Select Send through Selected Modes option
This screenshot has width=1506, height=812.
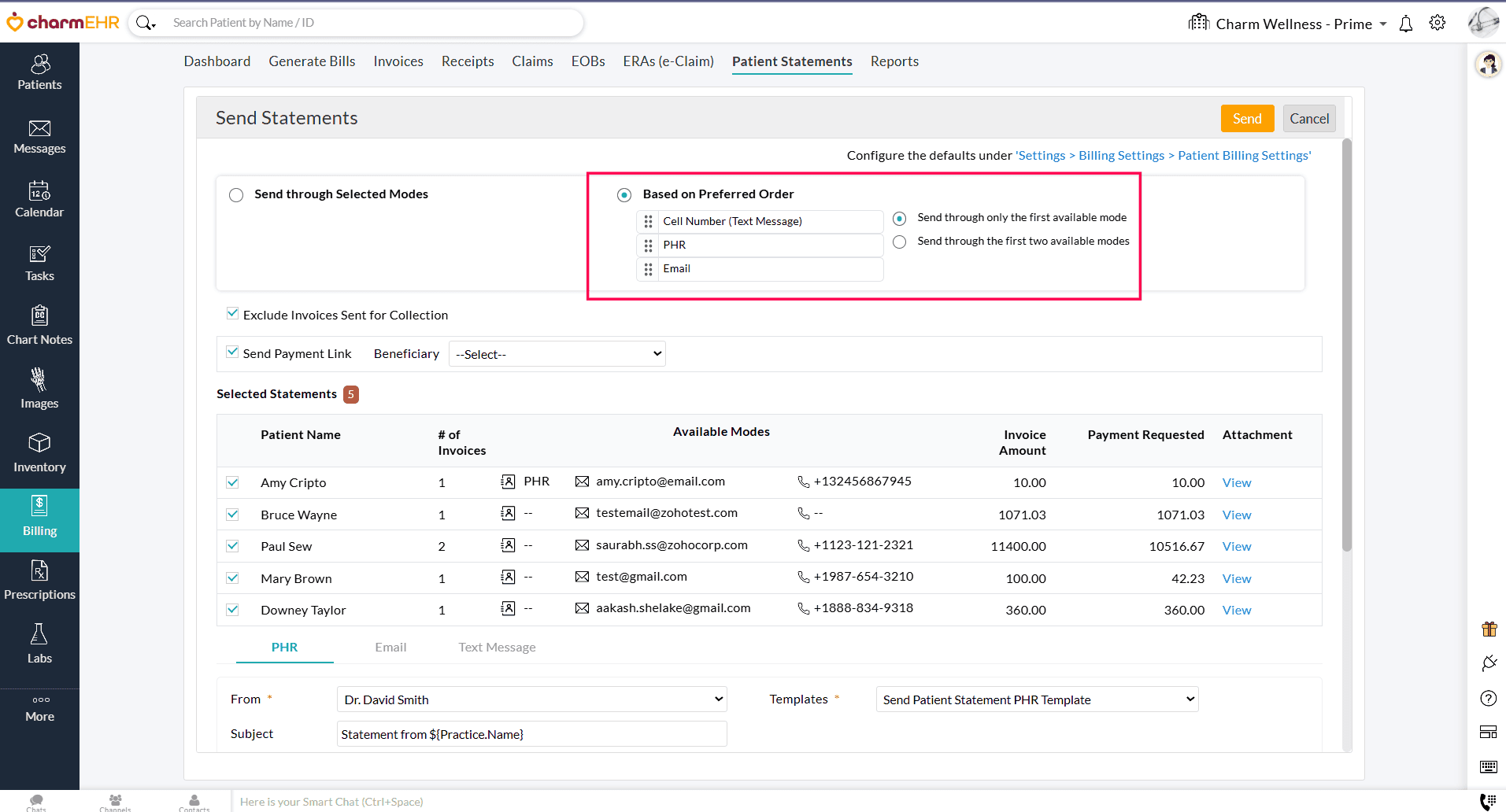(x=236, y=195)
